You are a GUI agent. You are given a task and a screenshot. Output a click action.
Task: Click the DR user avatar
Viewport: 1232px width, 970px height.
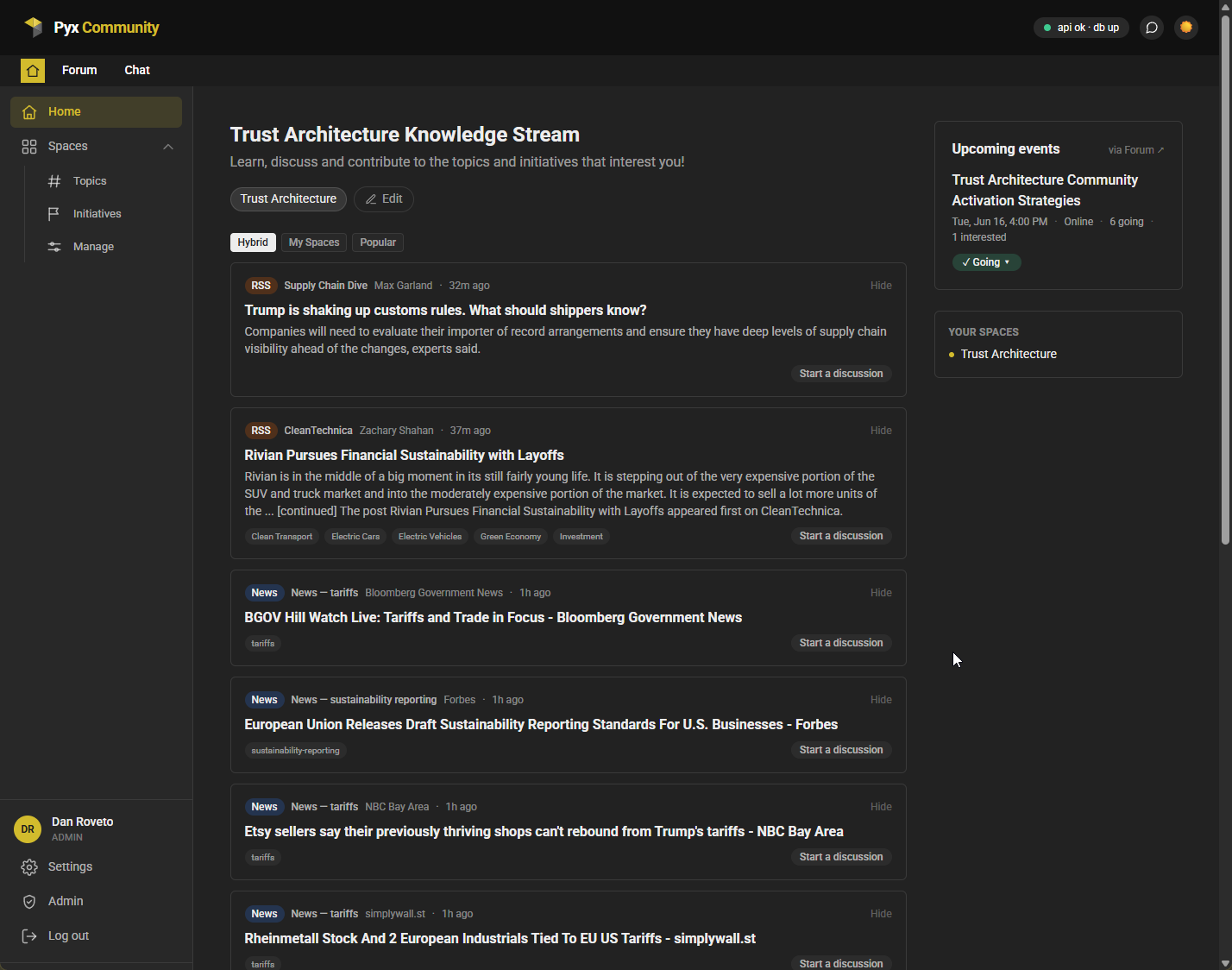(28, 829)
